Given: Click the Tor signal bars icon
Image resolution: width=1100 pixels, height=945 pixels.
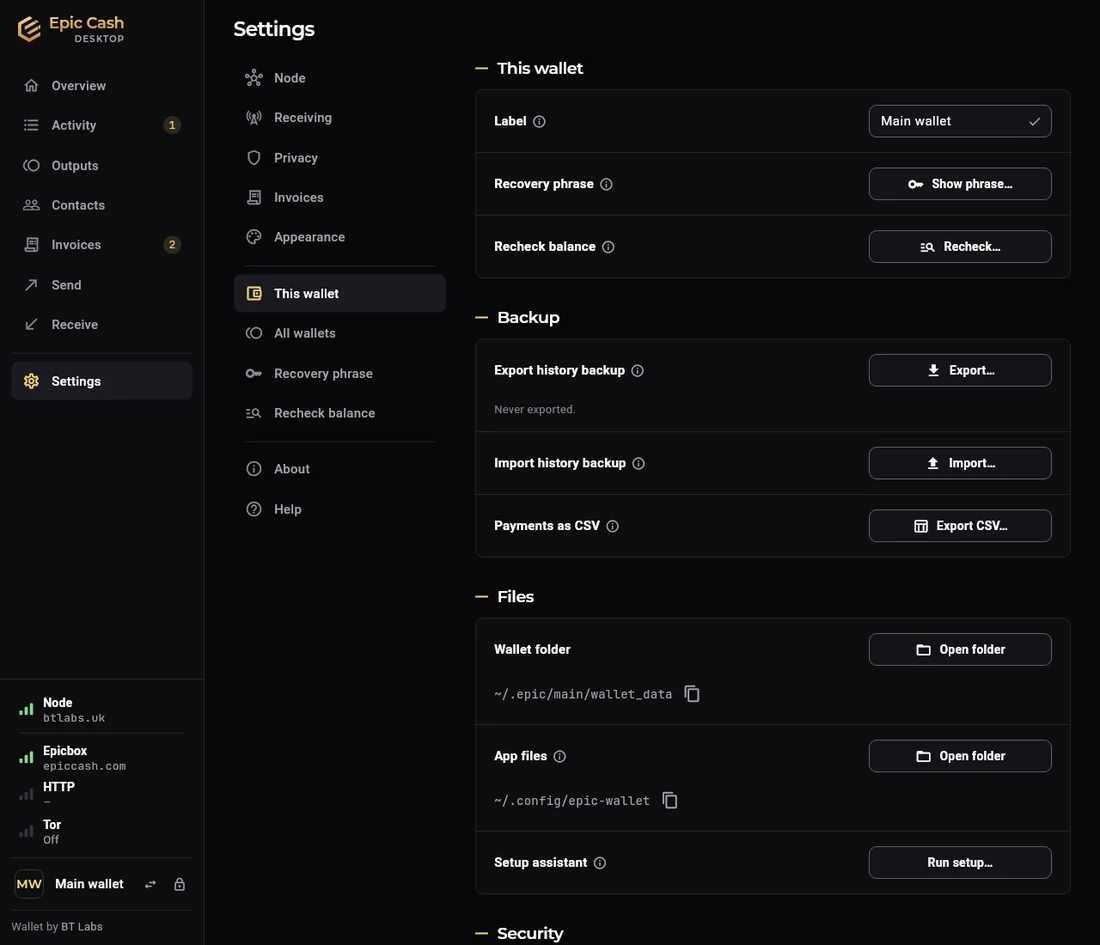Looking at the screenshot, I should 26,831.
